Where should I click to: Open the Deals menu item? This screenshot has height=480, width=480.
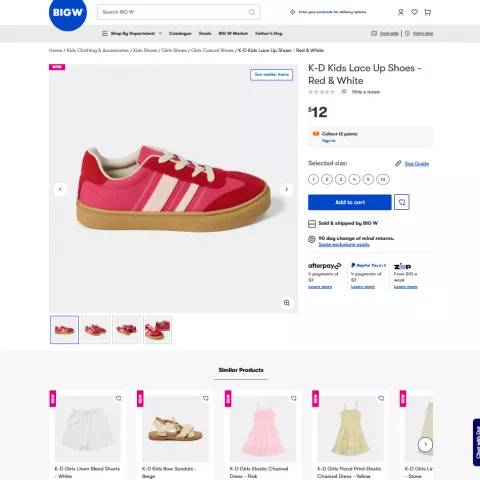click(x=205, y=33)
